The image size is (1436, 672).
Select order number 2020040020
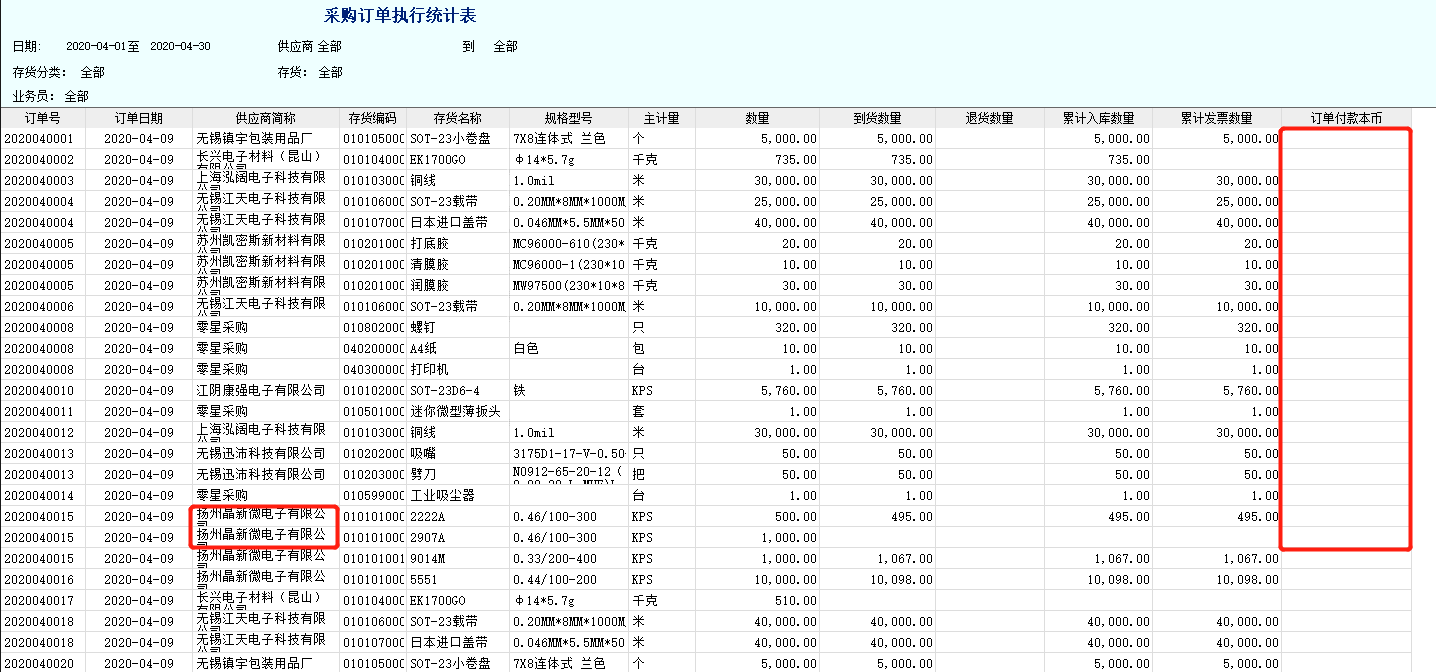(x=39, y=664)
